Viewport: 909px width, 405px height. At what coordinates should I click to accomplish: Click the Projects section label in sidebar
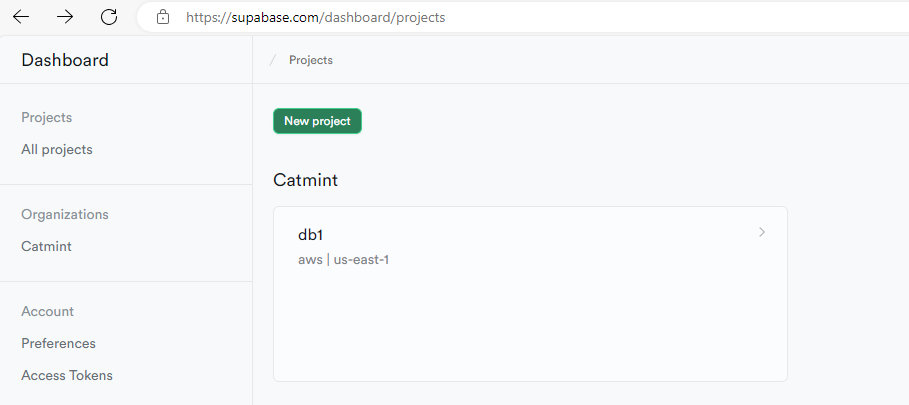tap(46, 117)
